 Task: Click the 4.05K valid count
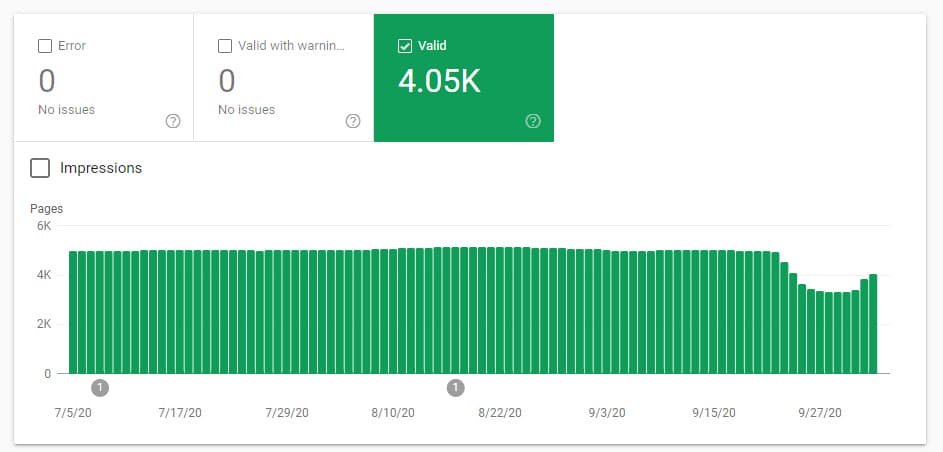click(x=440, y=81)
